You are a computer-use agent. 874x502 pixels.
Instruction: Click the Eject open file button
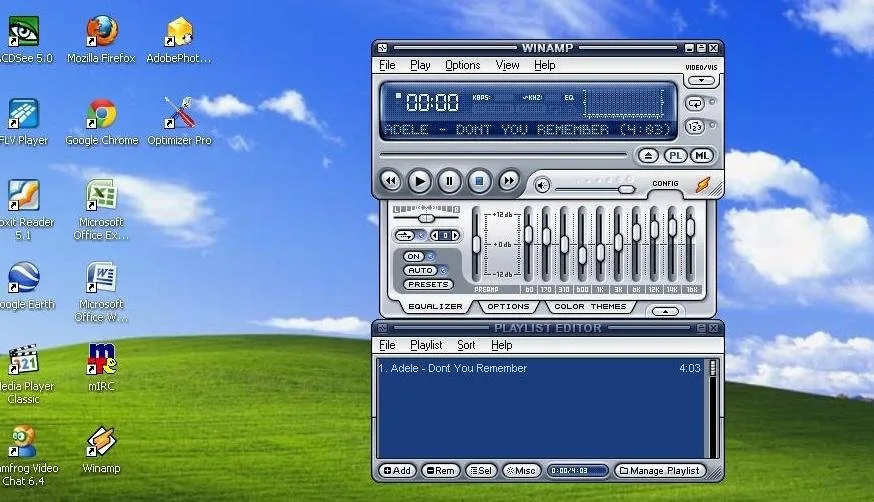pyautogui.click(x=648, y=156)
